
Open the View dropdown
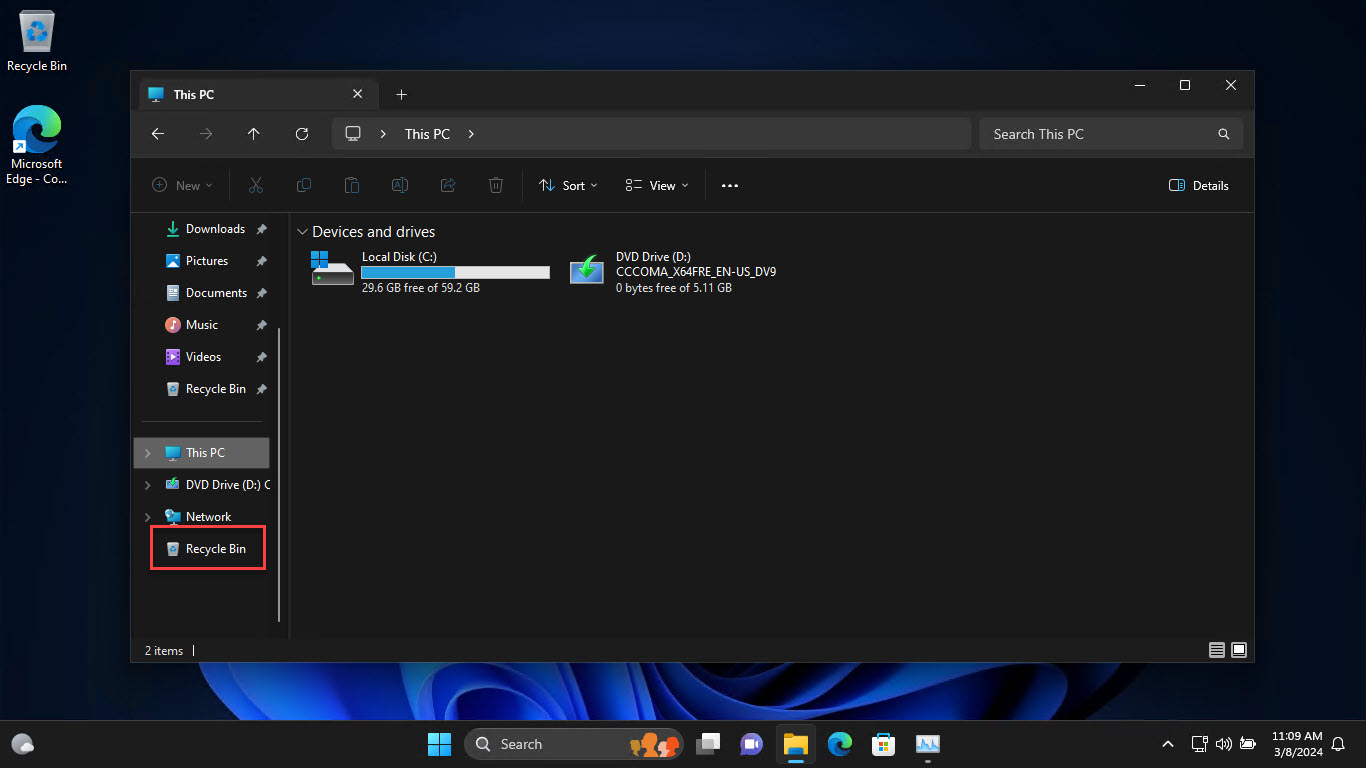pos(655,185)
